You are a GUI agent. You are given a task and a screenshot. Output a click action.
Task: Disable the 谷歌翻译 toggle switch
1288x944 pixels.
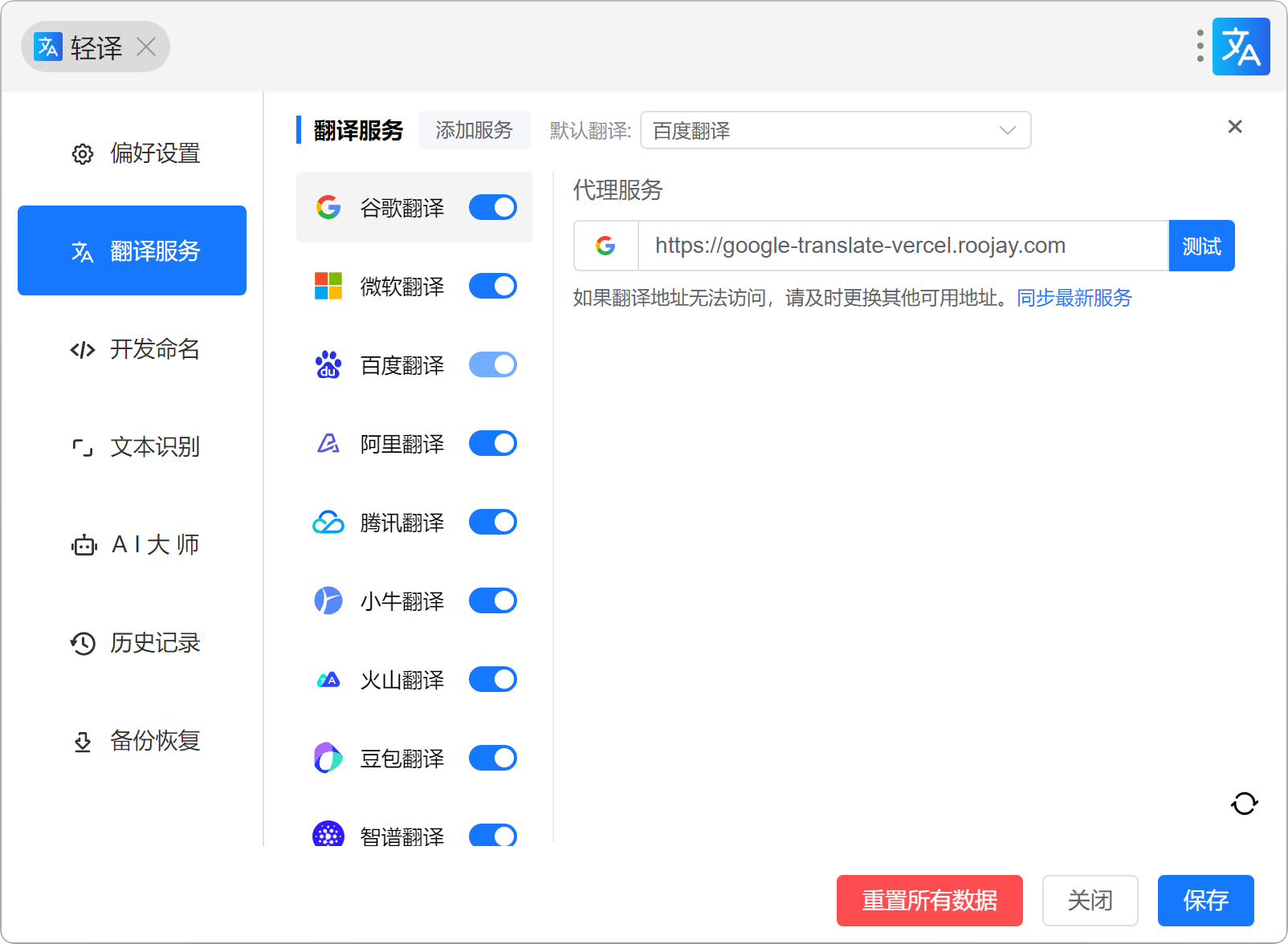coord(492,207)
